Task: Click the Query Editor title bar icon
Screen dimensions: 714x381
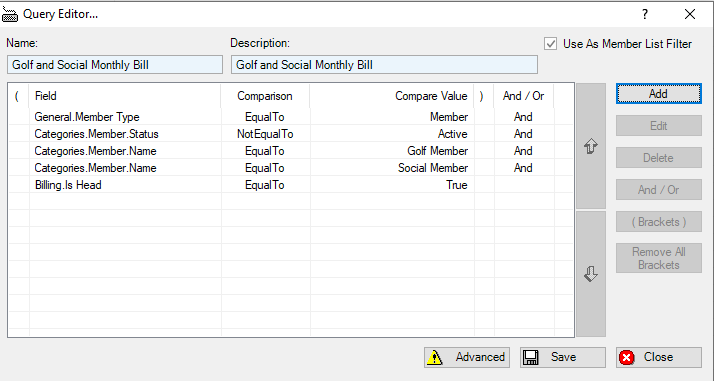Action: tap(10, 15)
